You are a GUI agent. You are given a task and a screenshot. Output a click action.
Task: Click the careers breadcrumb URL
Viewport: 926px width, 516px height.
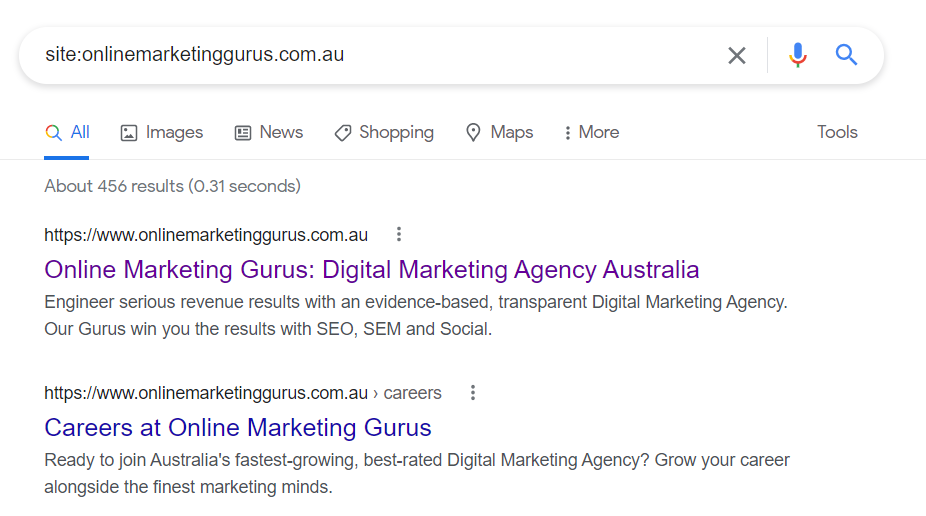coord(243,393)
